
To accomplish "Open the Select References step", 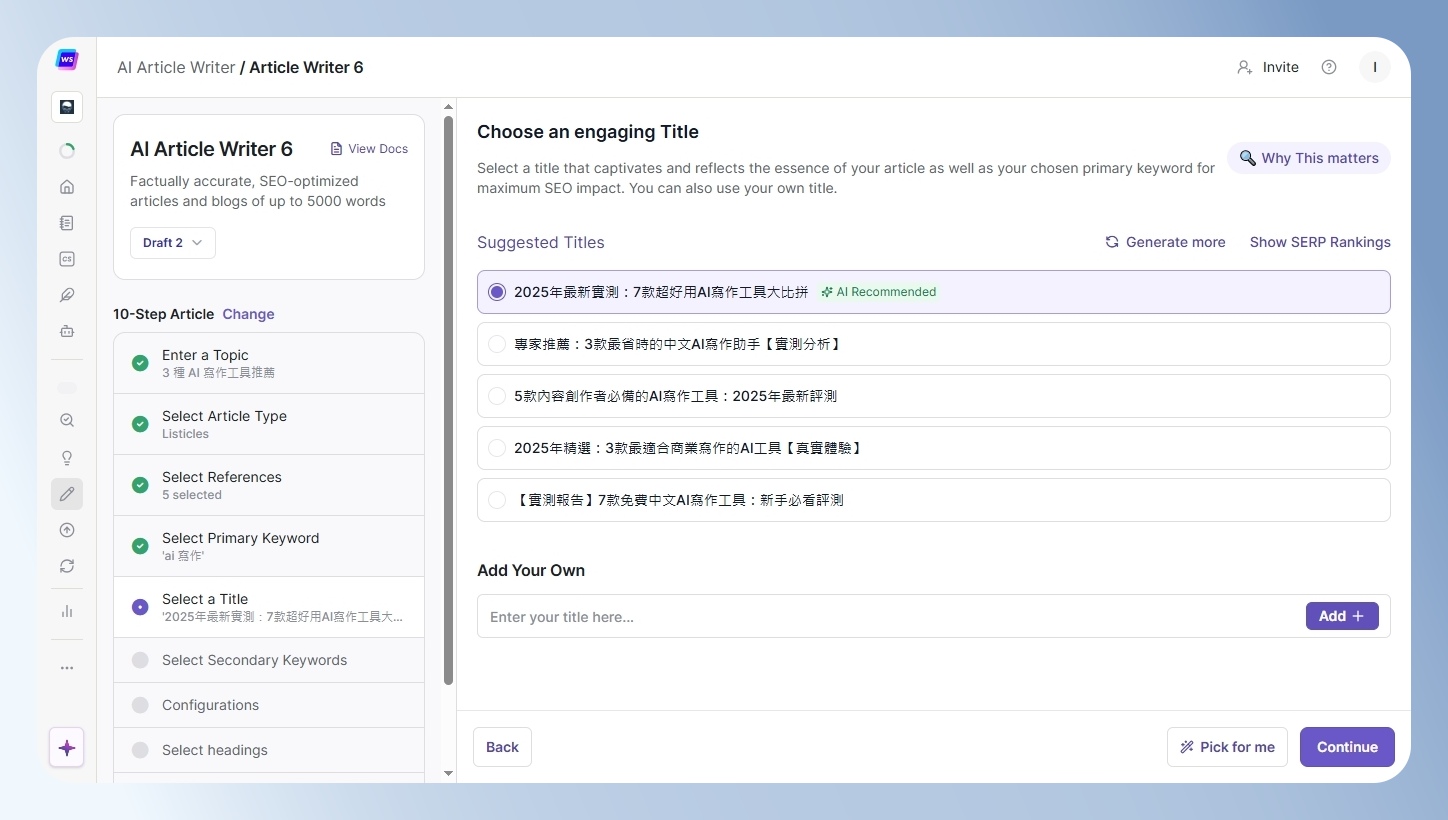I will pos(269,485).
